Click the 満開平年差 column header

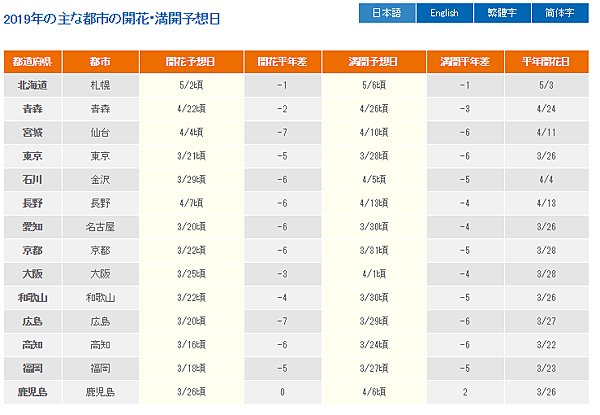tap(465, 62)
